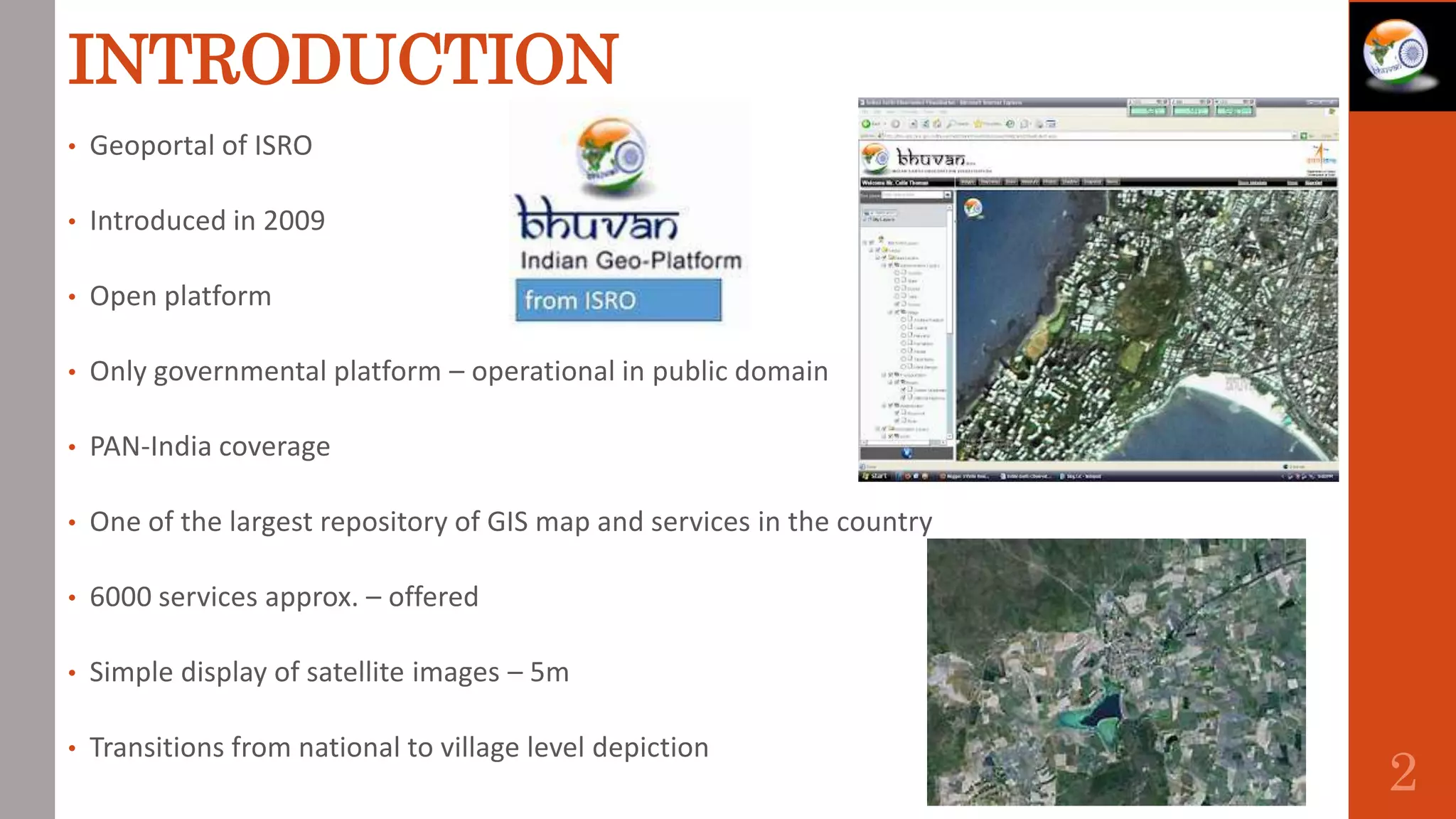
Task: Click the Bhuvan logo overlay on the map
Action: pos(973,208)
